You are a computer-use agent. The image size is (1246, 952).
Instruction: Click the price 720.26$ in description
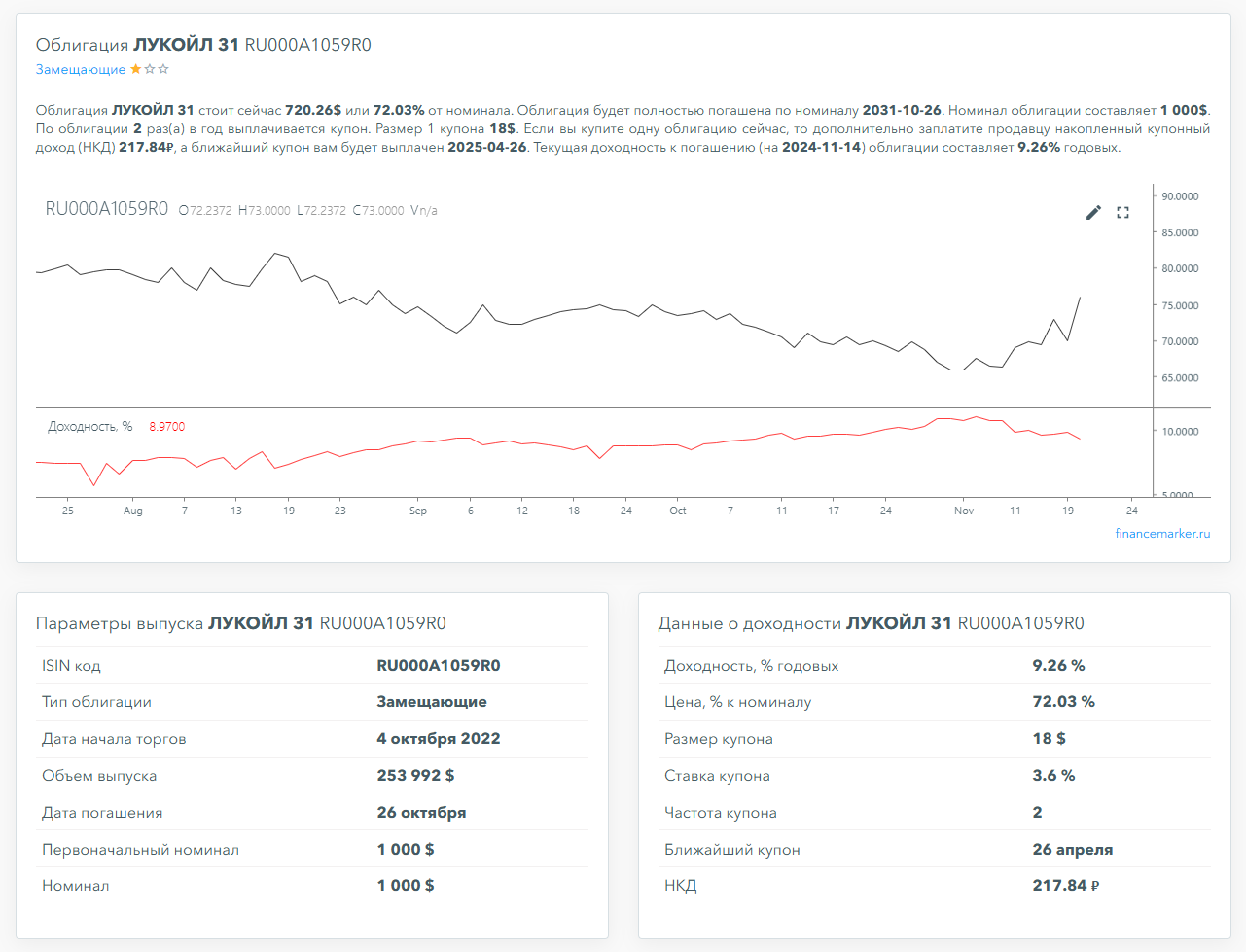coord(313,111)
